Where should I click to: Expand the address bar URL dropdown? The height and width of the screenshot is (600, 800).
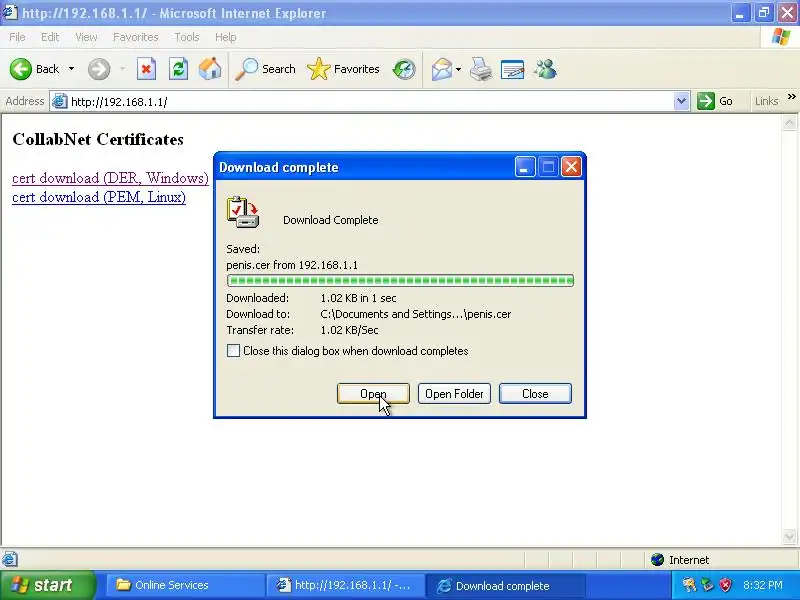pyautogui.click(x=681, y=101)
